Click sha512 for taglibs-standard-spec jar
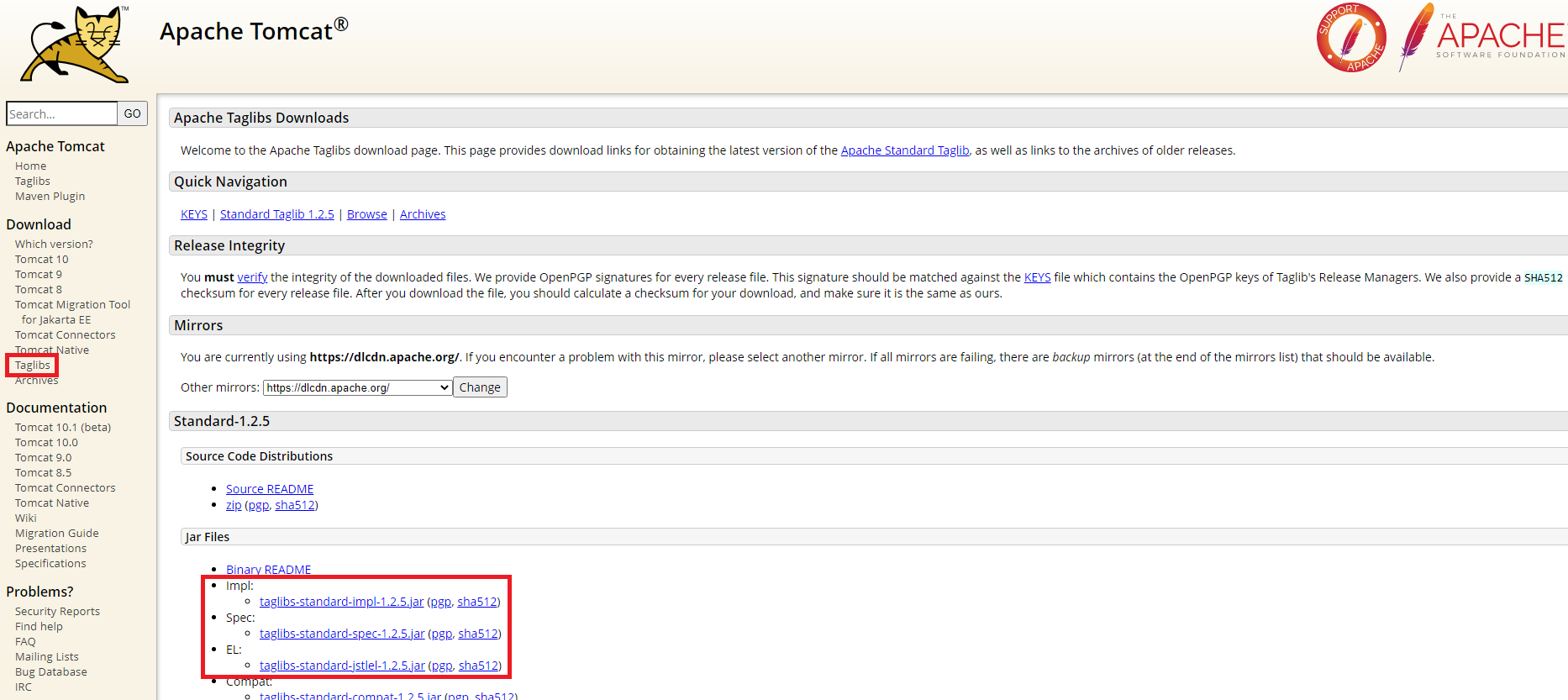Image resolution: width=1568 pixels, height=700 pixels. tap(478, 634)
